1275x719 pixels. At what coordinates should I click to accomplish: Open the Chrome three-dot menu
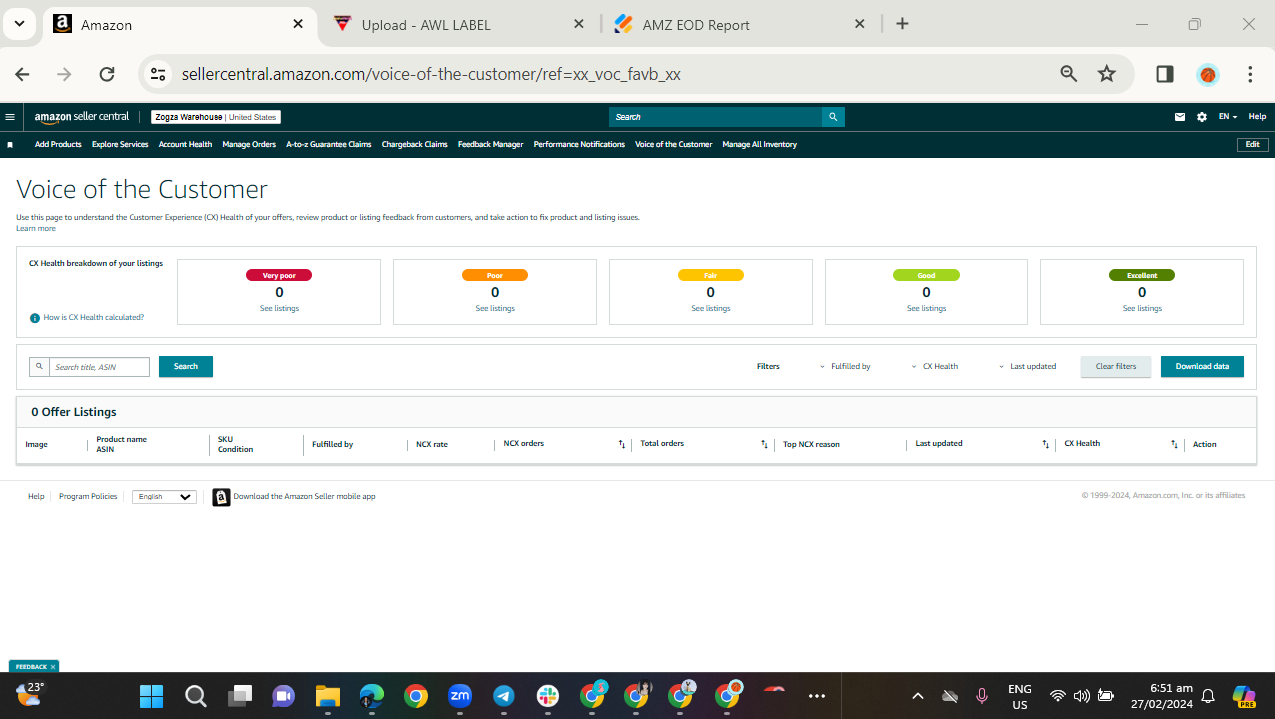point(1250,74)
